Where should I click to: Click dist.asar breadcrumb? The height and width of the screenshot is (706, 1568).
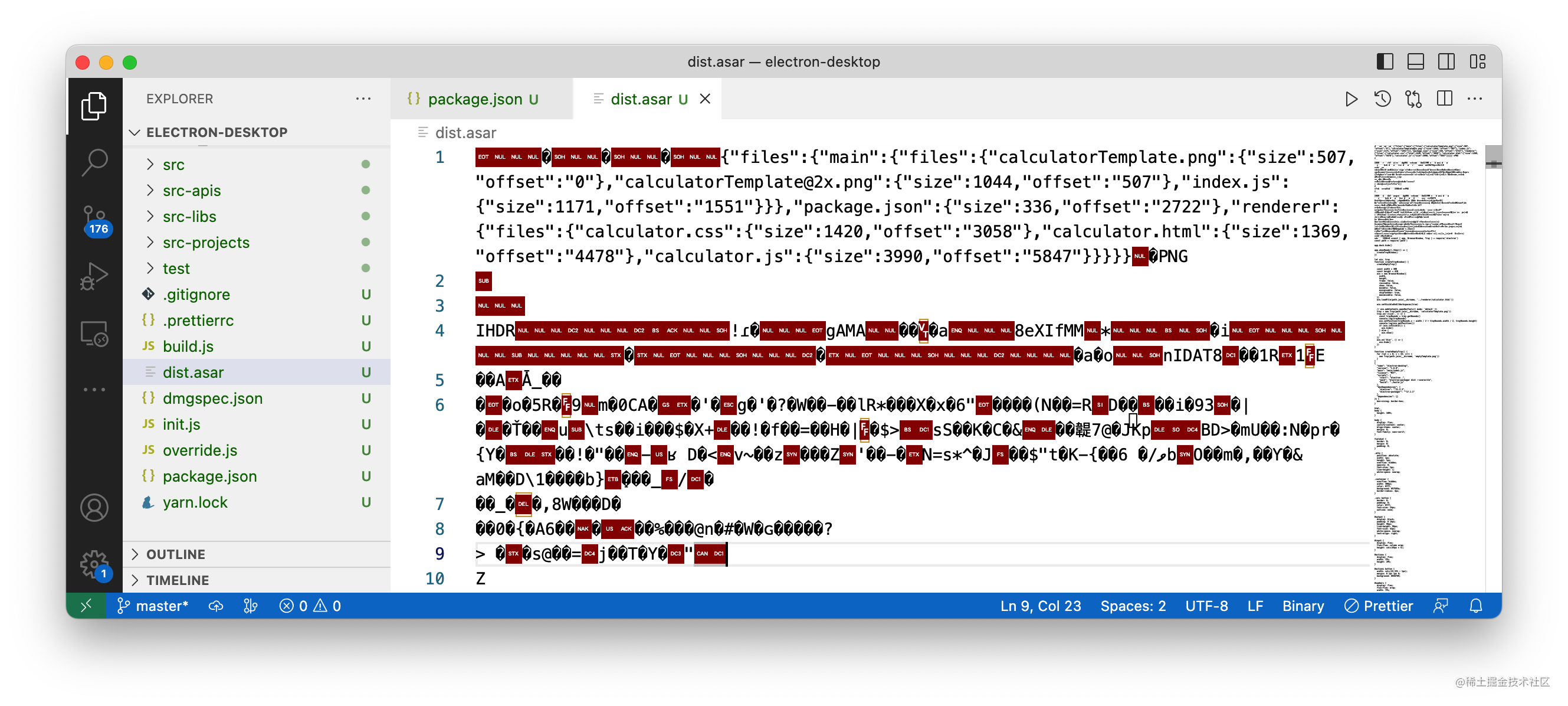pyautogui.click(x=465, y=133)
